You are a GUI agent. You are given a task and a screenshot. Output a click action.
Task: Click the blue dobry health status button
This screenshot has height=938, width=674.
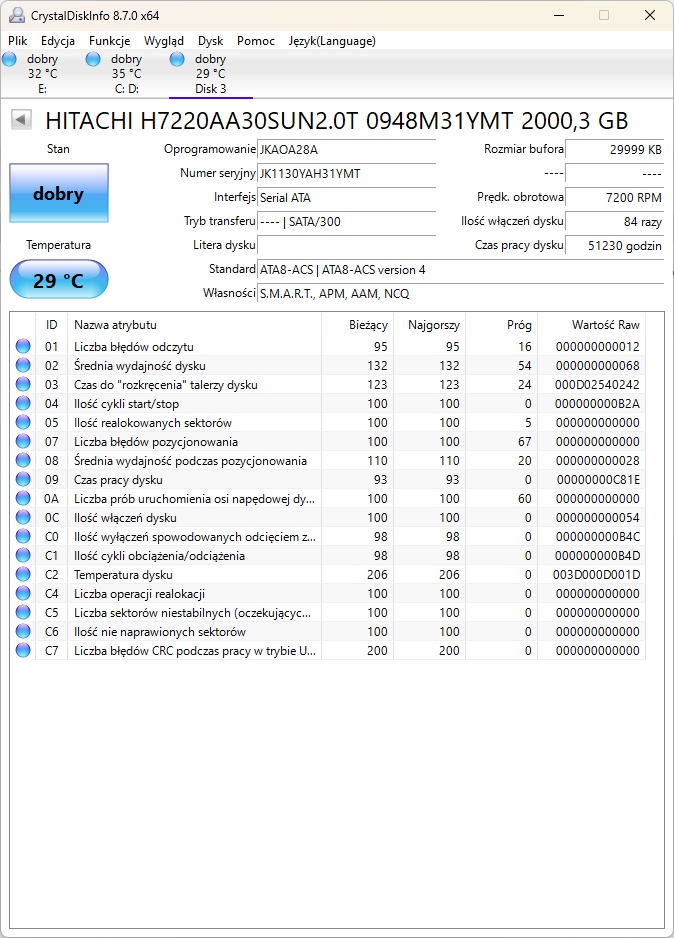click(59, 193)
